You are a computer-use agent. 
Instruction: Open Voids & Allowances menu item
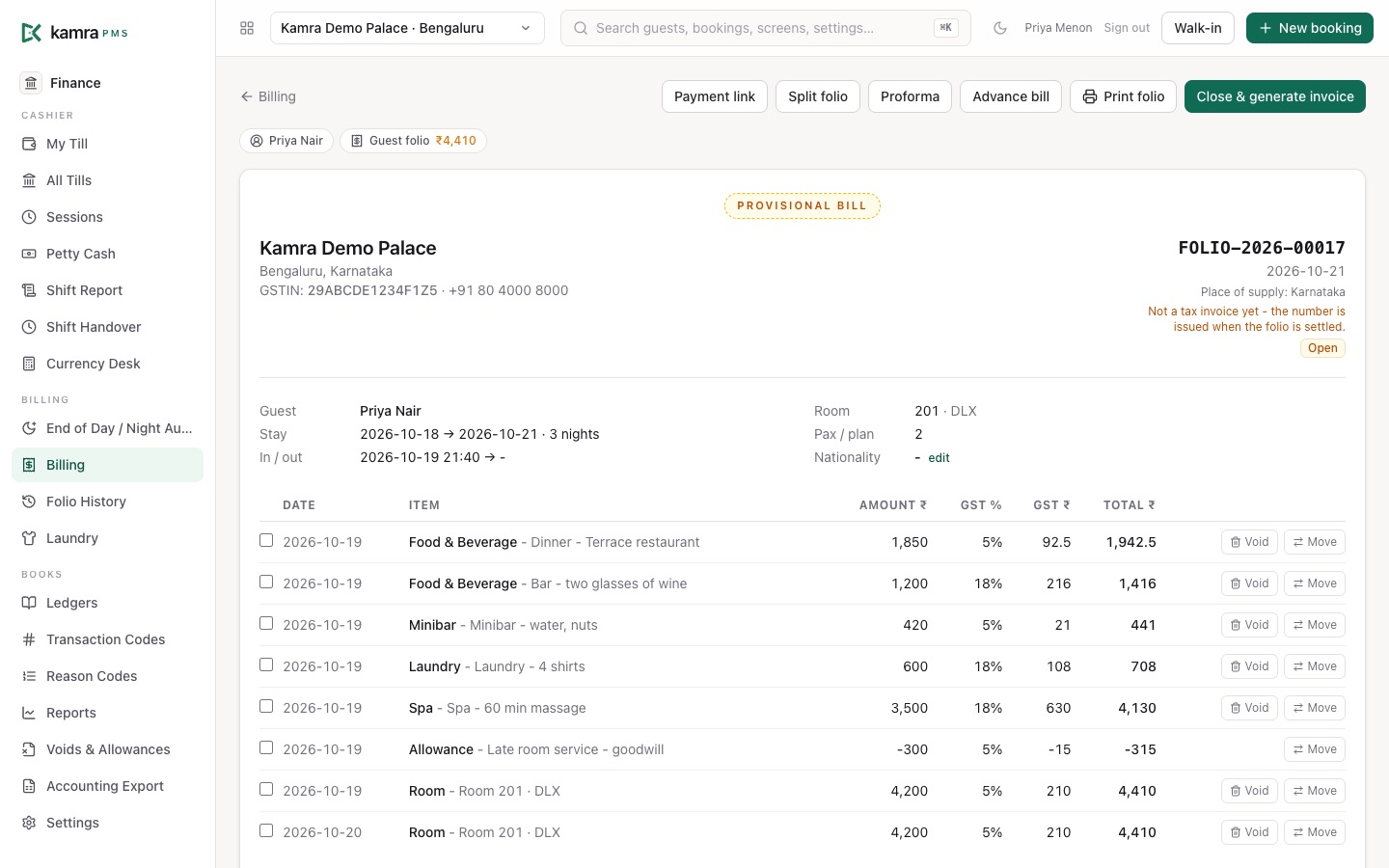point(107,749)
